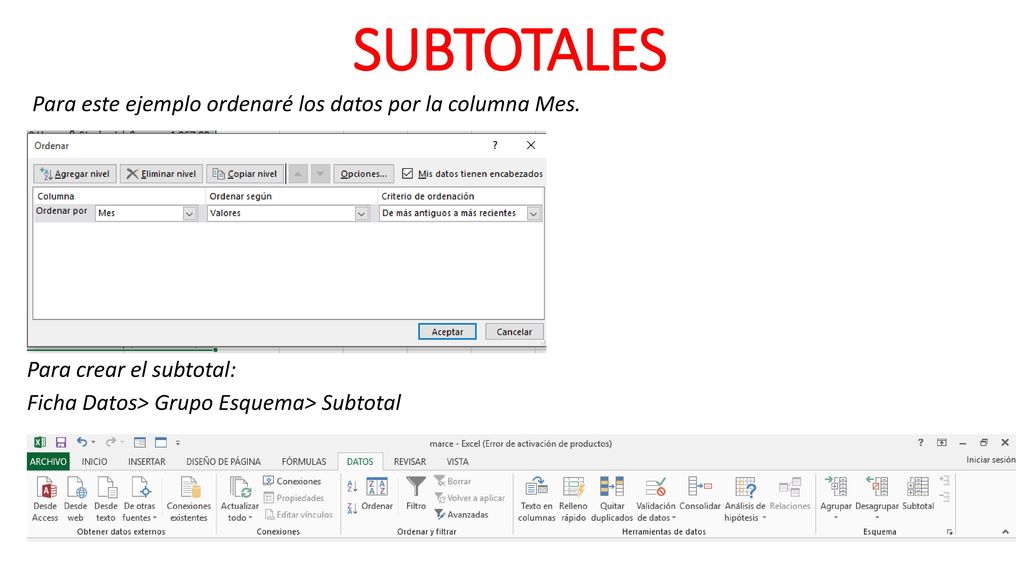1024x576 pixels.
Task: Switch to the VISTA tab
Action: [457, 461]
